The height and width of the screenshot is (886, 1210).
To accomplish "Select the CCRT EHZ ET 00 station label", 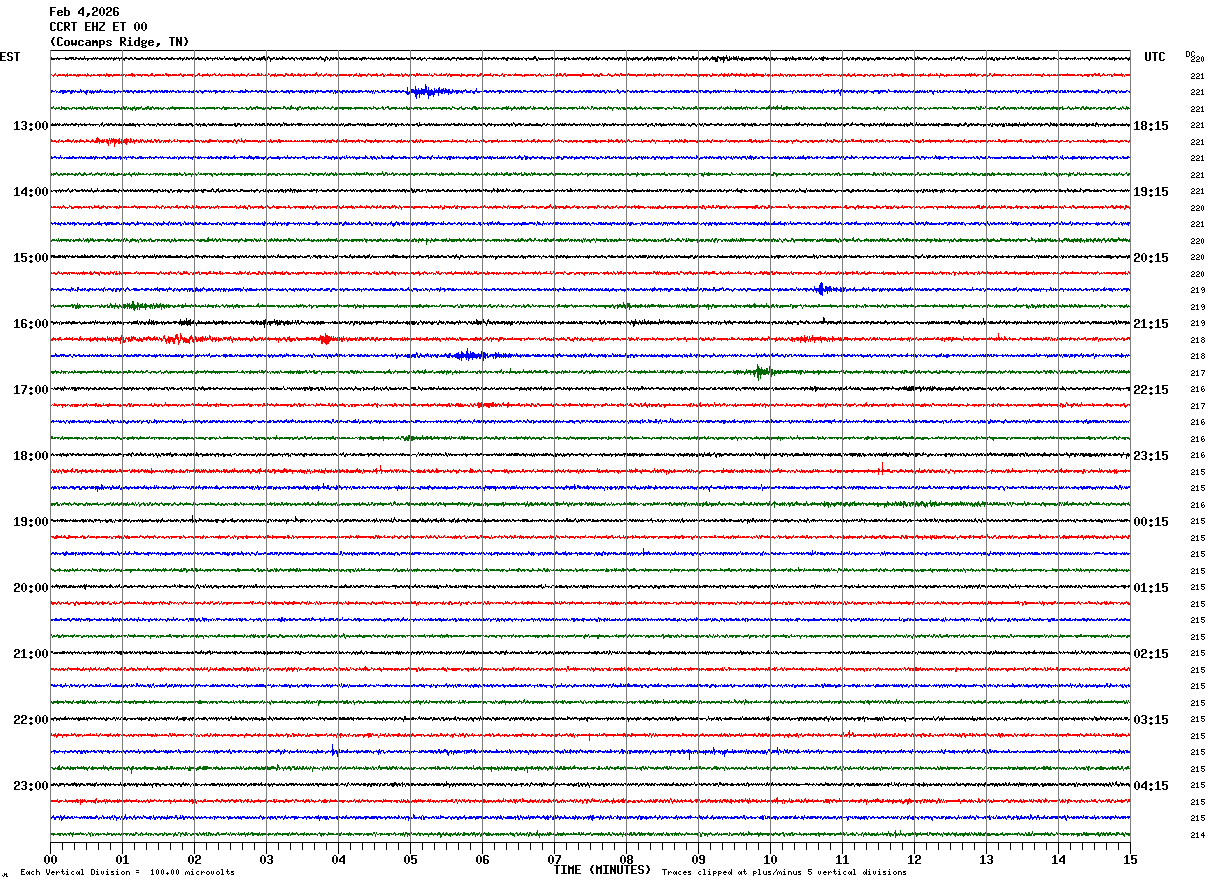I will point(98,27).
